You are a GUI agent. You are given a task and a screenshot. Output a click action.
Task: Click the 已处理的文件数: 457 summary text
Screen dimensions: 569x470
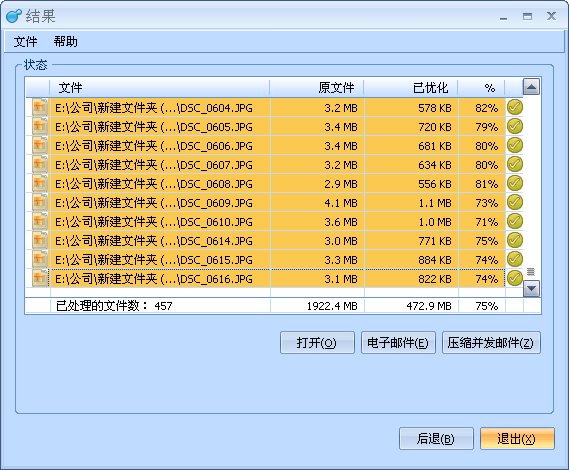tap(114, 306)
